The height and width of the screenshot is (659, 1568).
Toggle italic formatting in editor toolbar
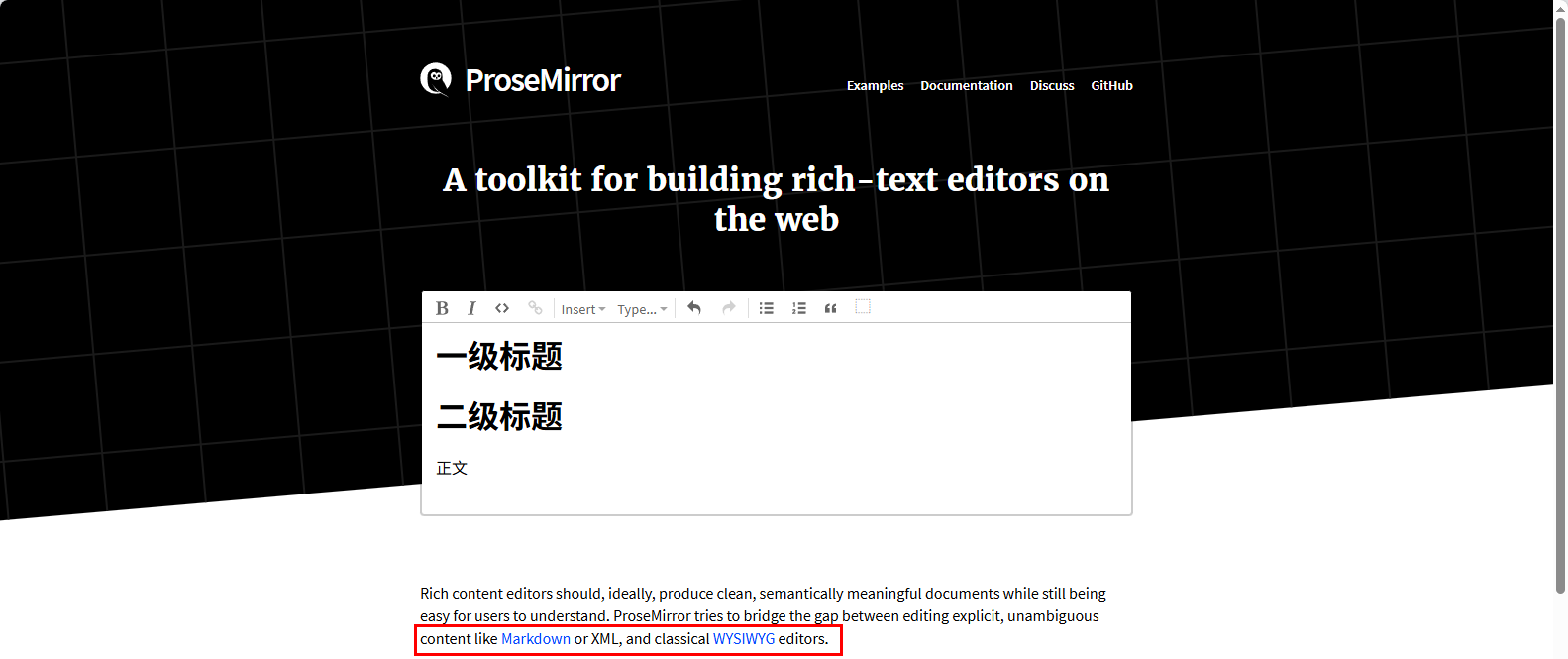[x=471, y=308]
